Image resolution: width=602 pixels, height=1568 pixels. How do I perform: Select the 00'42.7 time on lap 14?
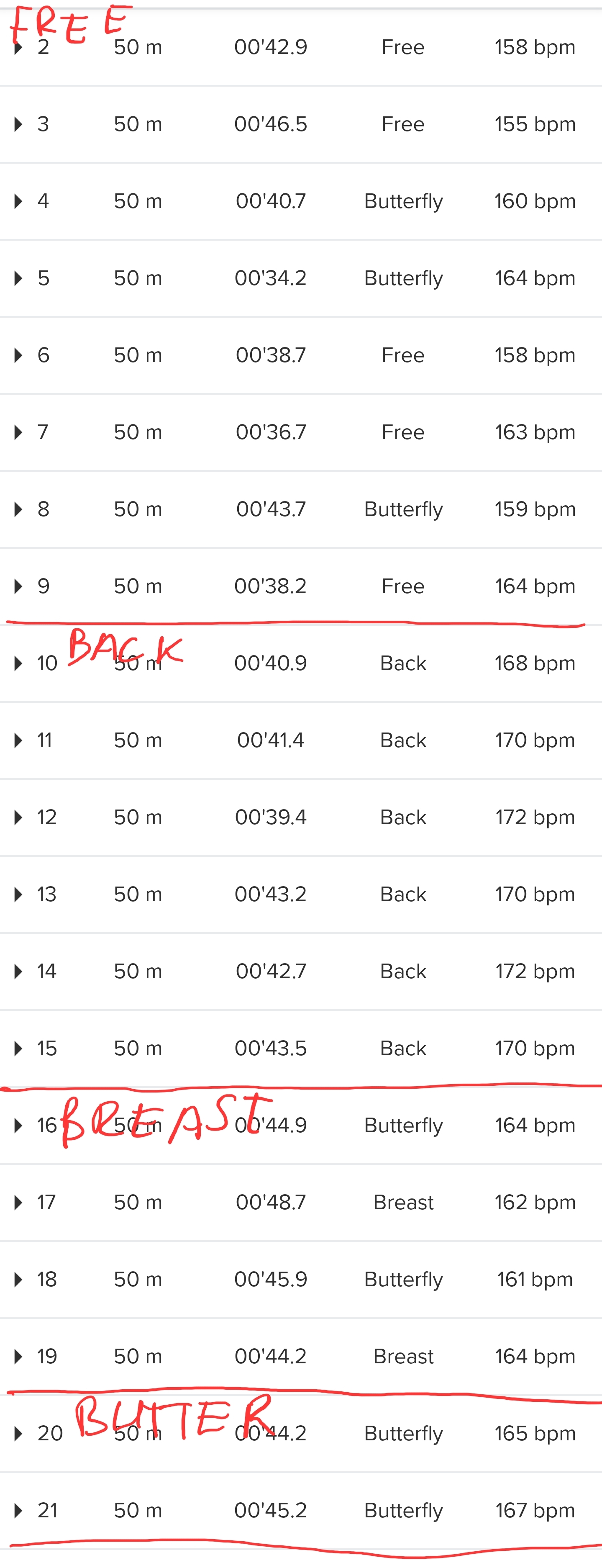coord(271,971)
